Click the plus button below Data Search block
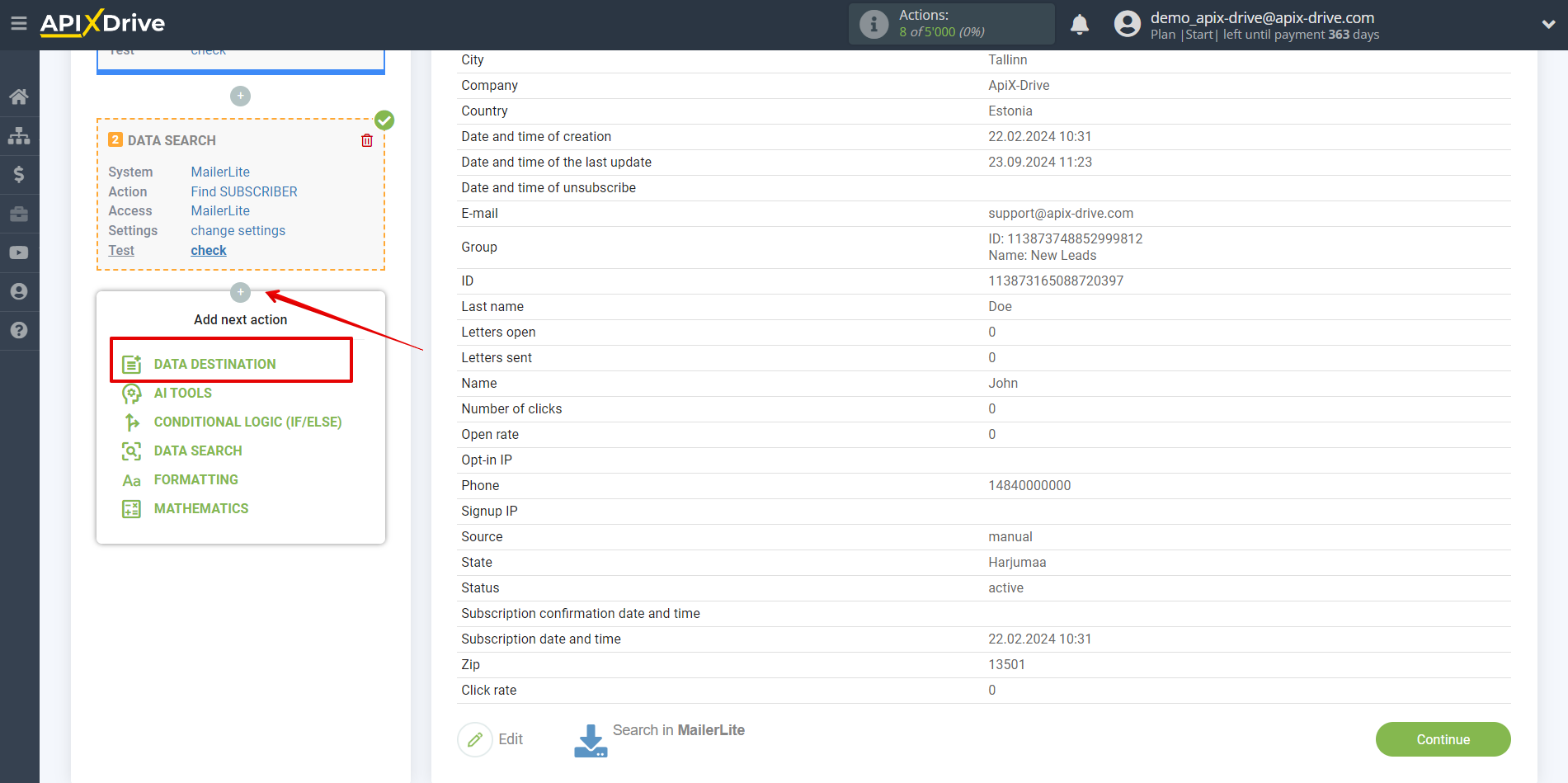 tap(240, 292)
